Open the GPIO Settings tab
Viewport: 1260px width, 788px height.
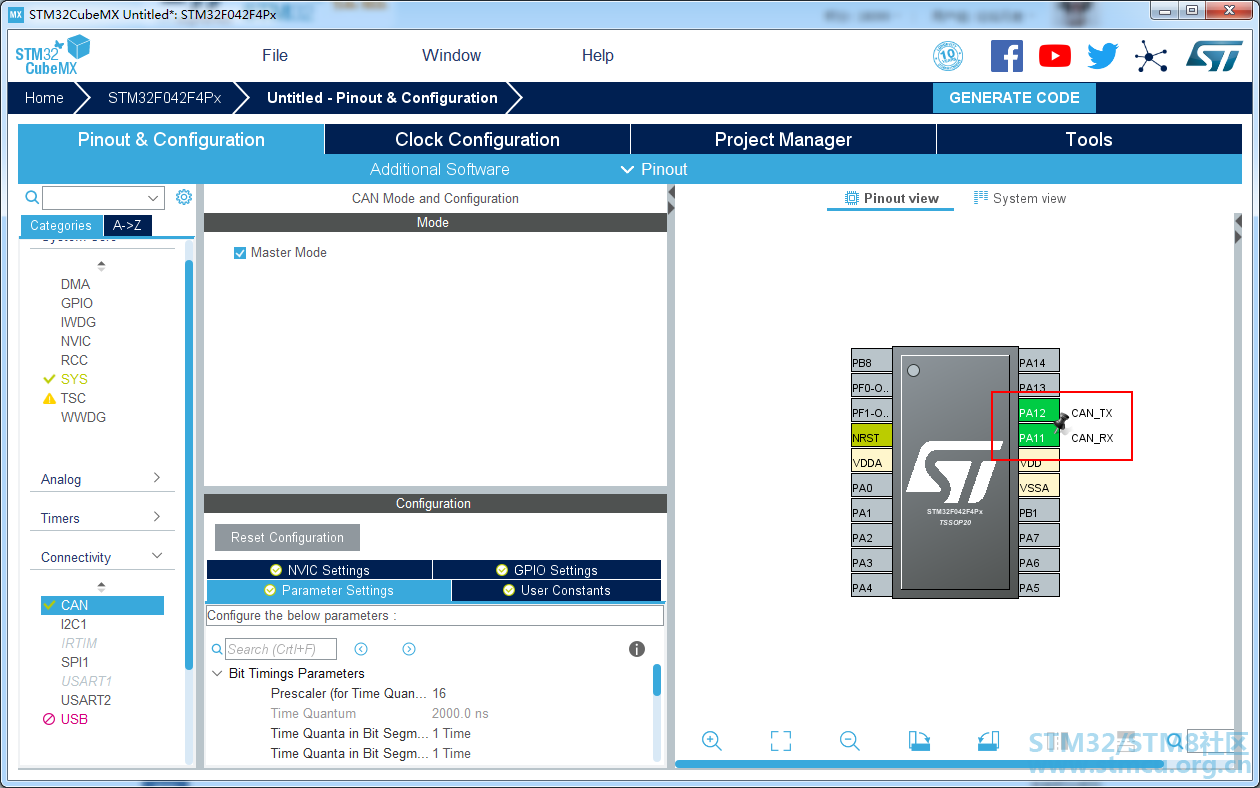point(547,570)
